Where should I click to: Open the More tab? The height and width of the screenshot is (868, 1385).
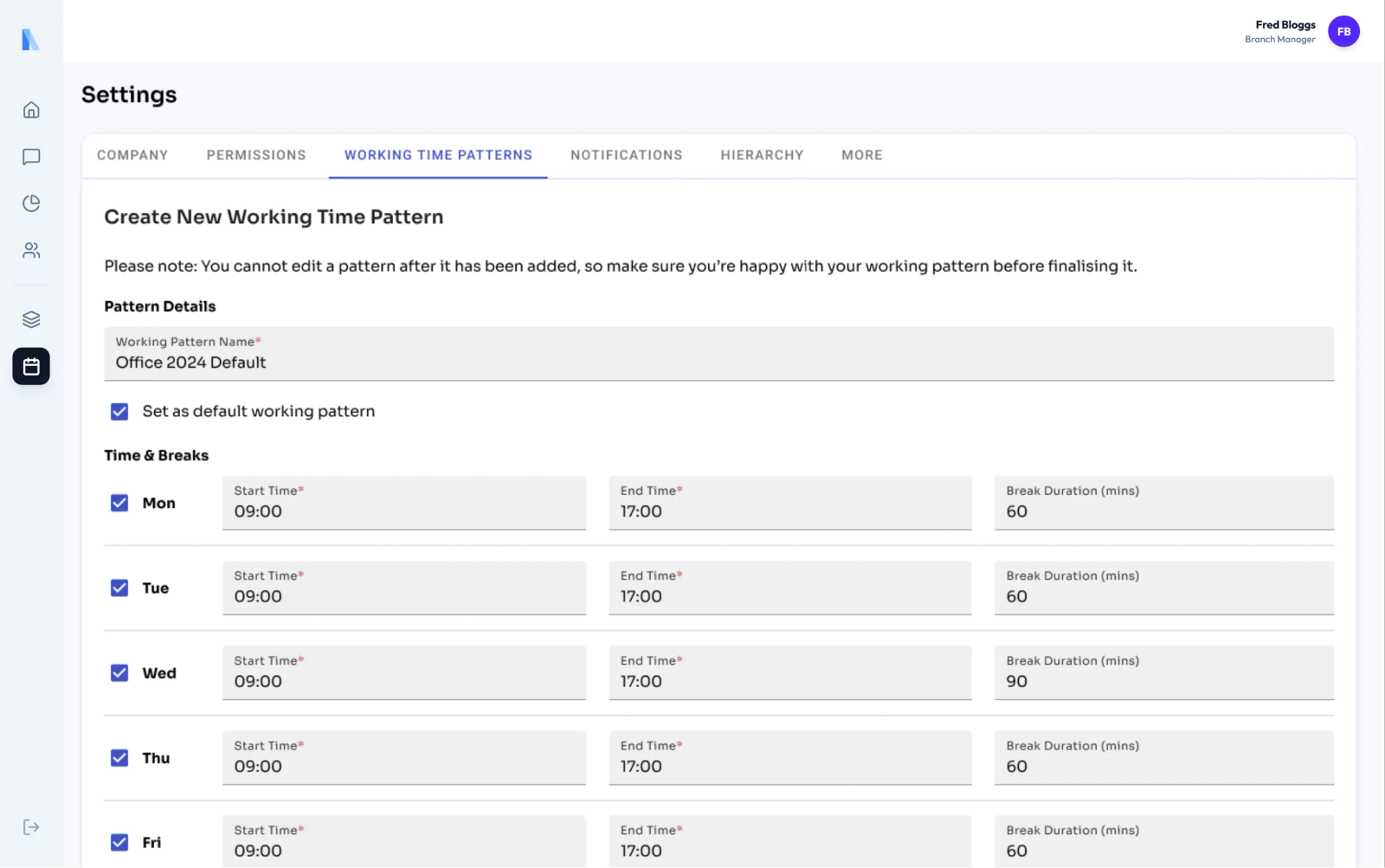coord(862,155)
